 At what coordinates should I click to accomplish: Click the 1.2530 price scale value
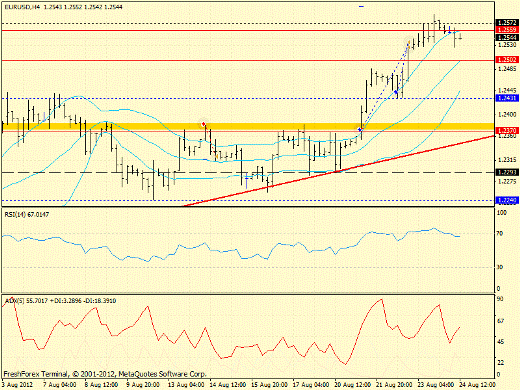(507, 44)
